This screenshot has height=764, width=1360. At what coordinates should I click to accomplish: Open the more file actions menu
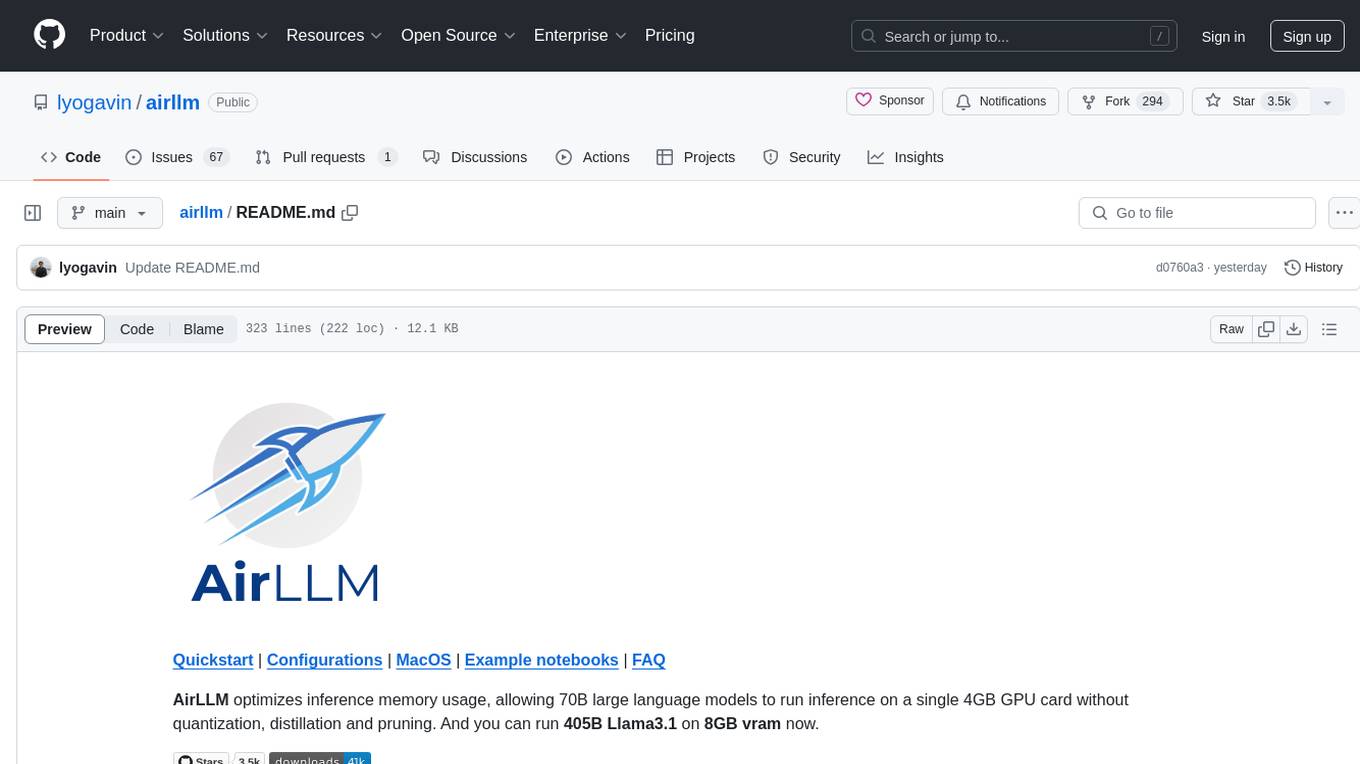tap(1344, 213)
